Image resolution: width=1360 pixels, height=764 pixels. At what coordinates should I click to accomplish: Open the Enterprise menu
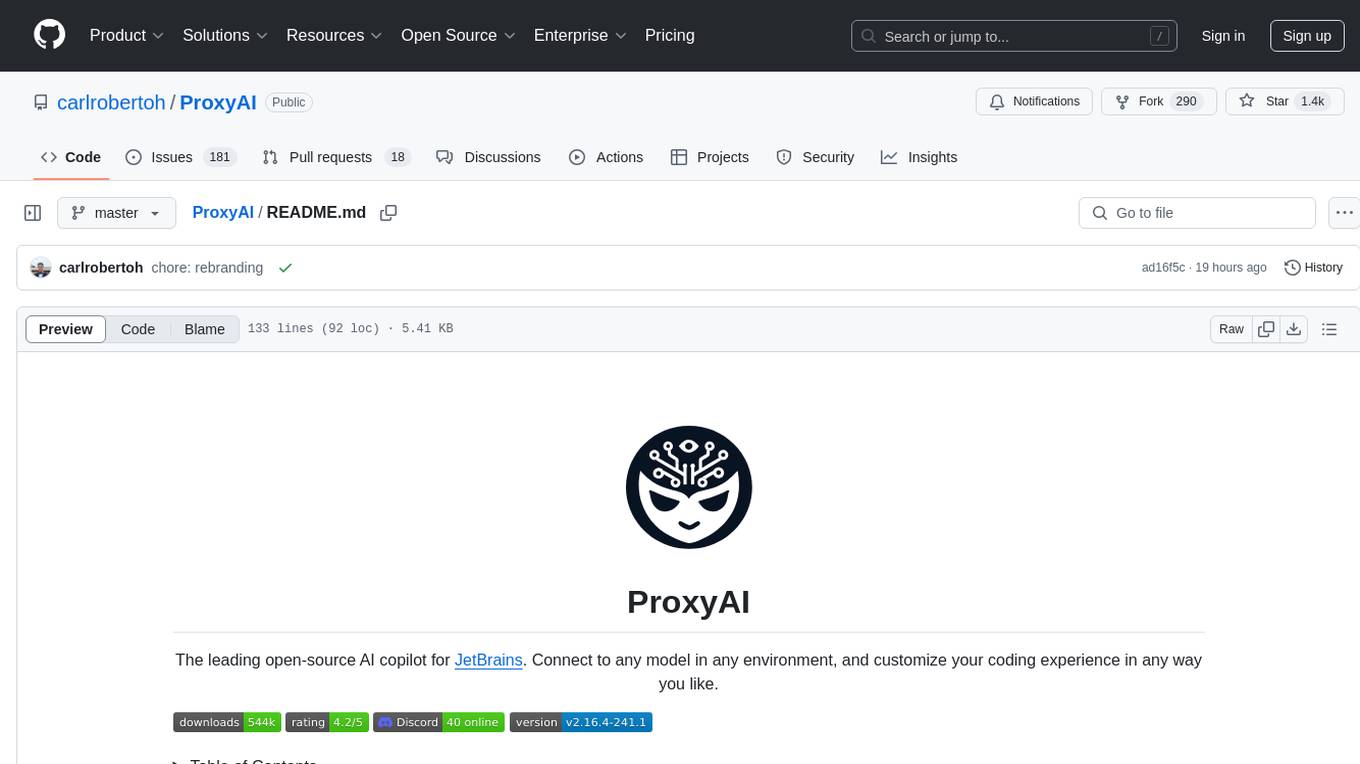[580, 35]
